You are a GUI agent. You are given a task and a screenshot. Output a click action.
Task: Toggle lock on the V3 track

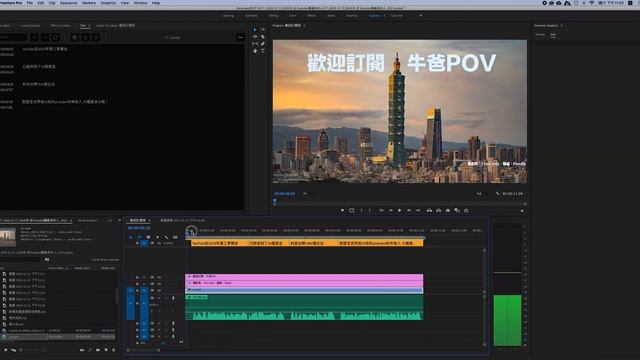137,277
